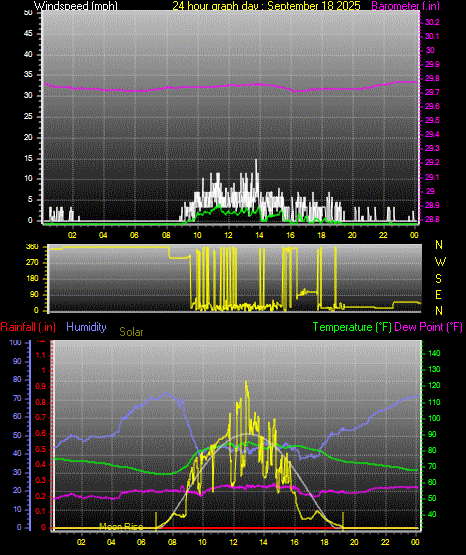Screen dimensions: 466x555
Task: Select the Dew Point (°F) legend label
Action: 428,327
